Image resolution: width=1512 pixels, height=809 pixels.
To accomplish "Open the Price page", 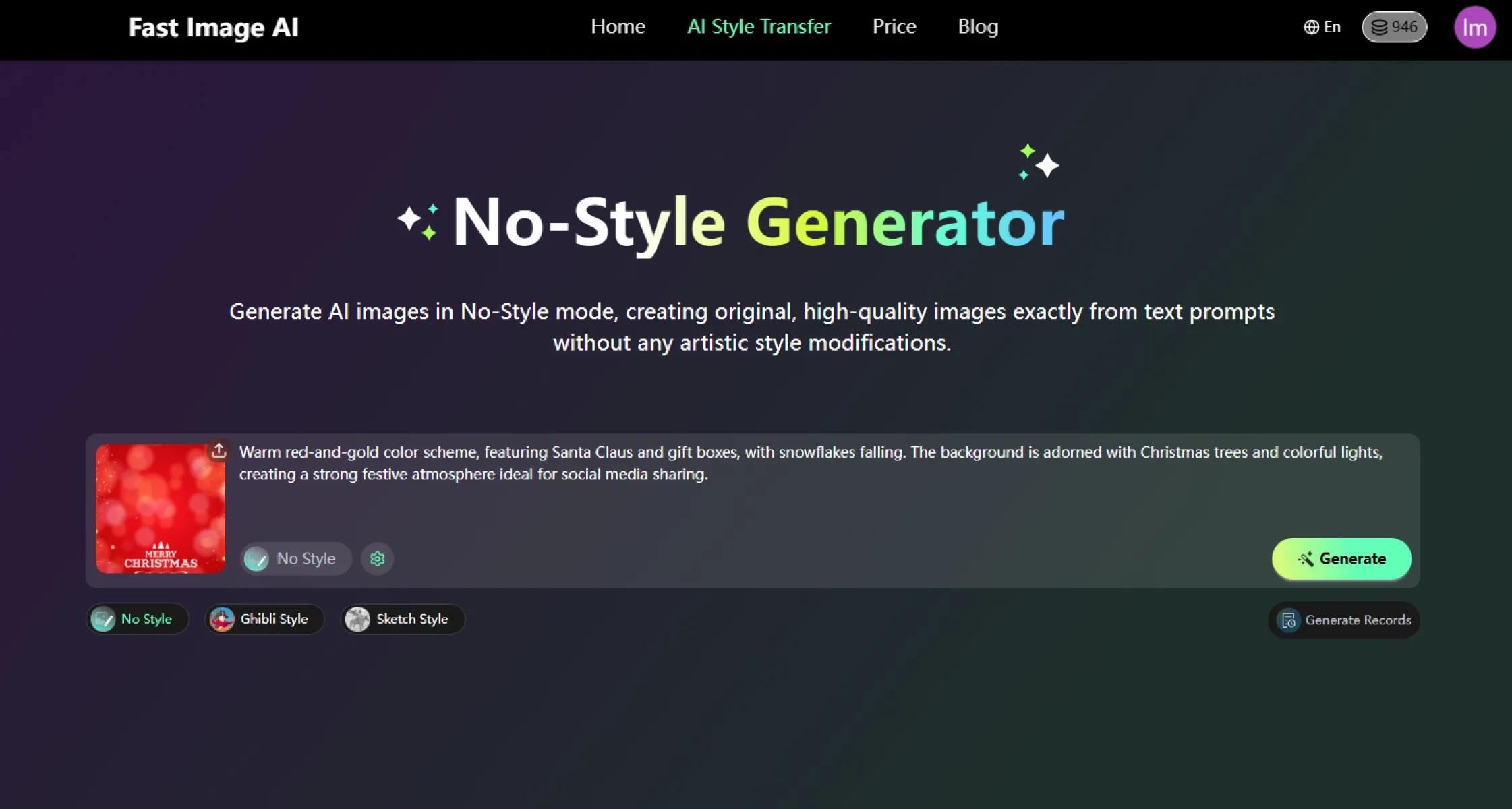I will (894, 26).
